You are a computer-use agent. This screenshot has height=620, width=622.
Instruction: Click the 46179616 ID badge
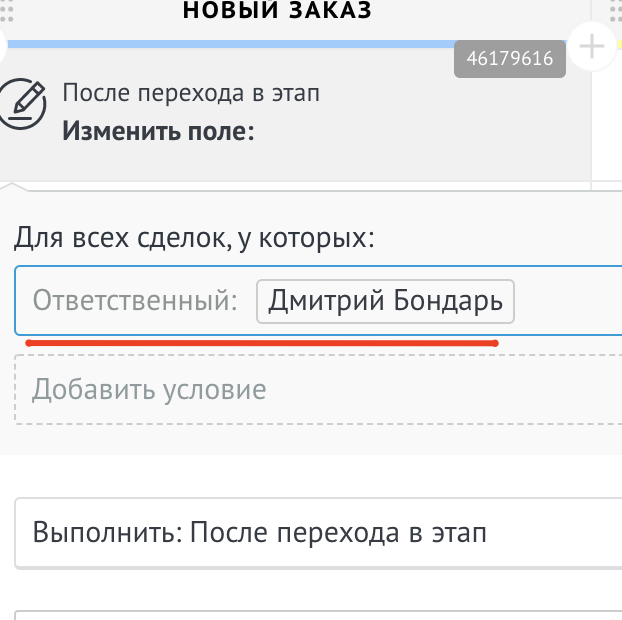510,59
